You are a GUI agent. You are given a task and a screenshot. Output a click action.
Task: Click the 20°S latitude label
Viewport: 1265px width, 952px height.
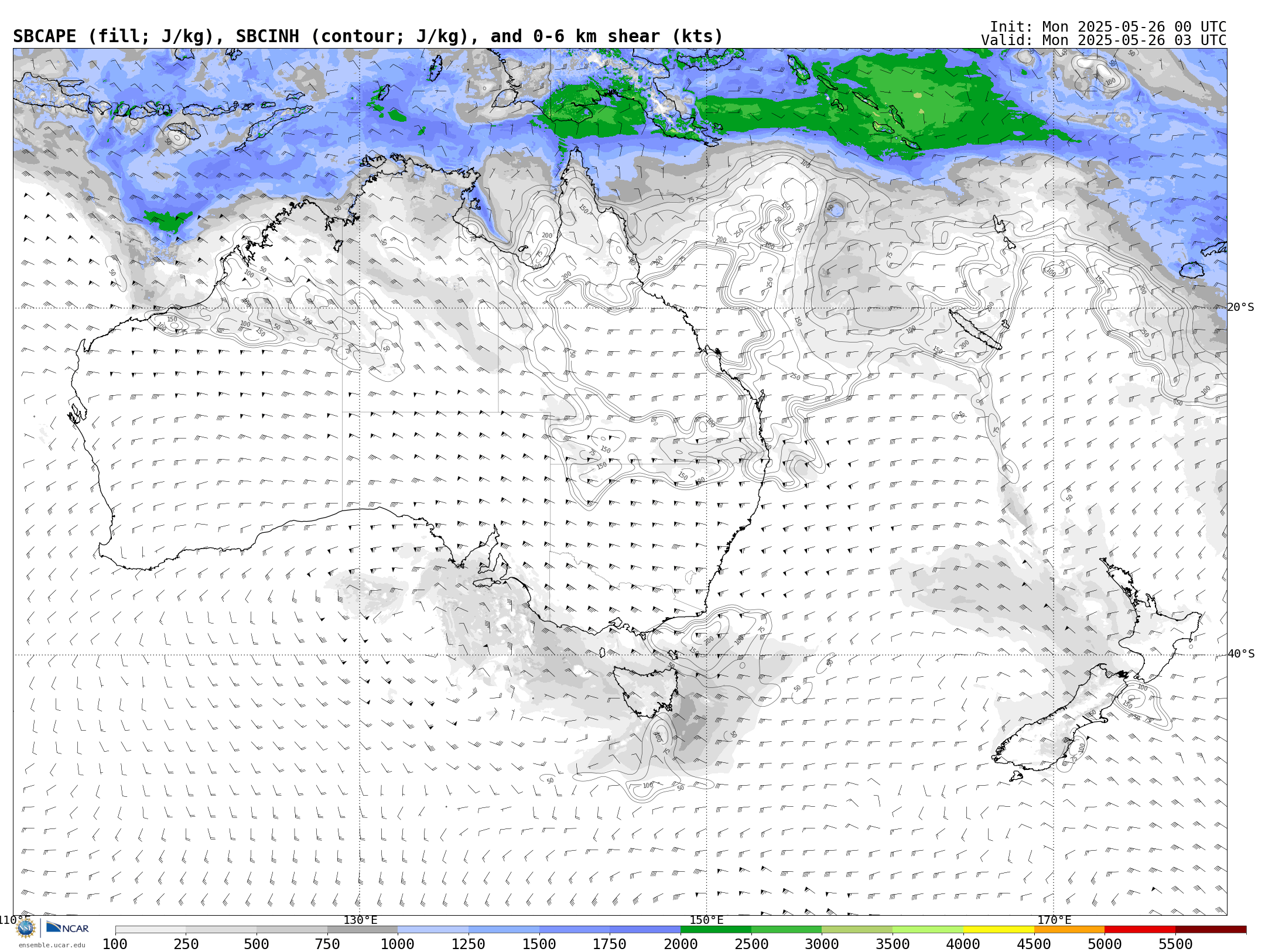1241,307
